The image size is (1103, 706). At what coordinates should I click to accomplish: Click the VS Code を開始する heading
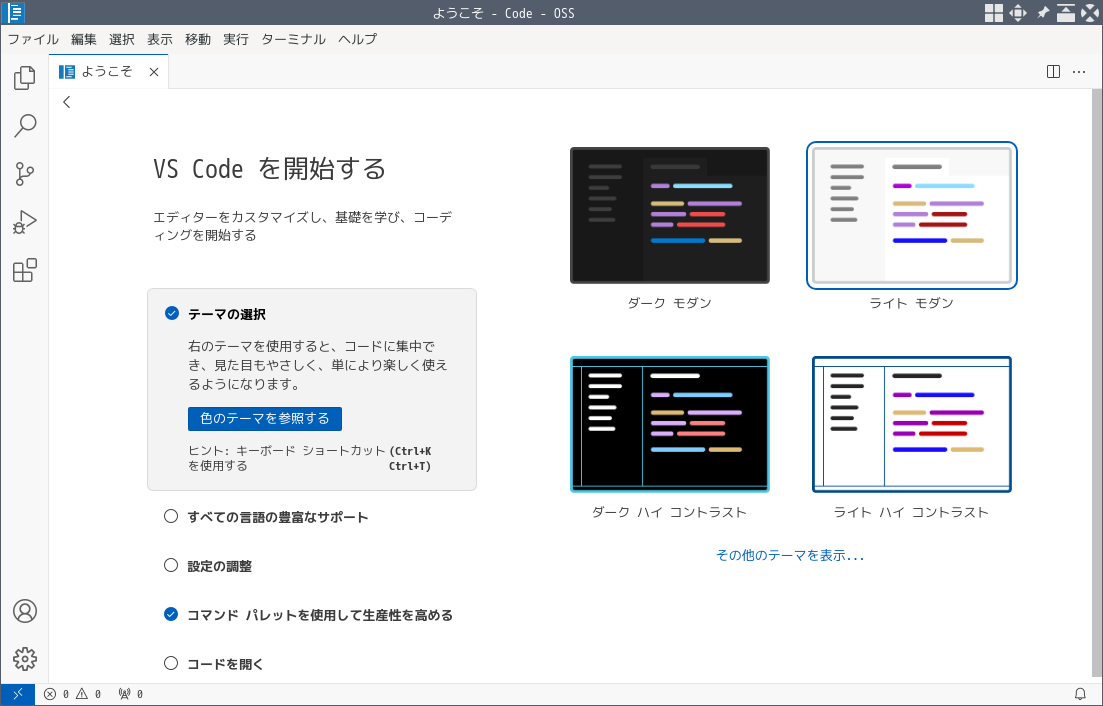pos(269,169)
